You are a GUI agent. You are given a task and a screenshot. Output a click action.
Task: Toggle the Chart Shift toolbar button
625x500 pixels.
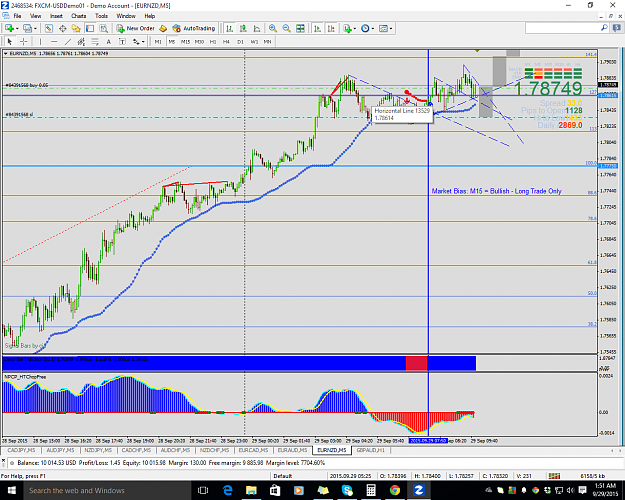pos(331,28)
